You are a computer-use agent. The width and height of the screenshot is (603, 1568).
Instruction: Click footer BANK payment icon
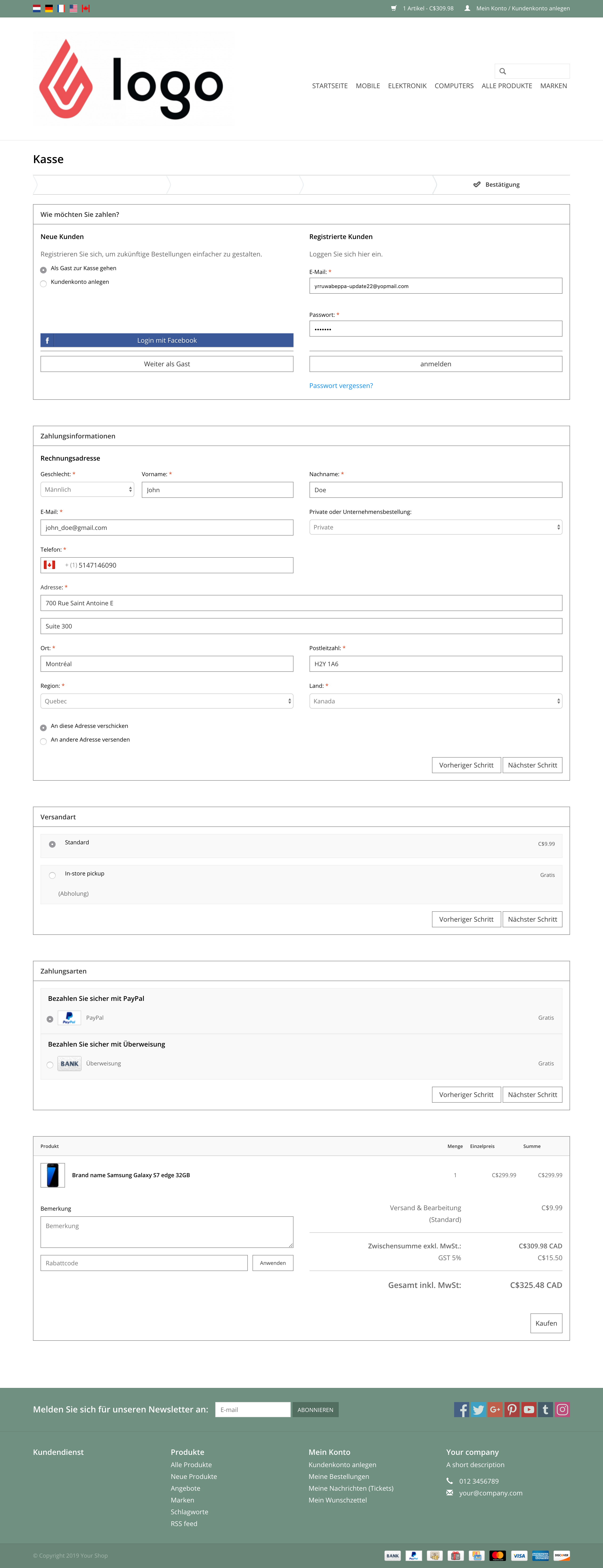tap(392, 1555)
